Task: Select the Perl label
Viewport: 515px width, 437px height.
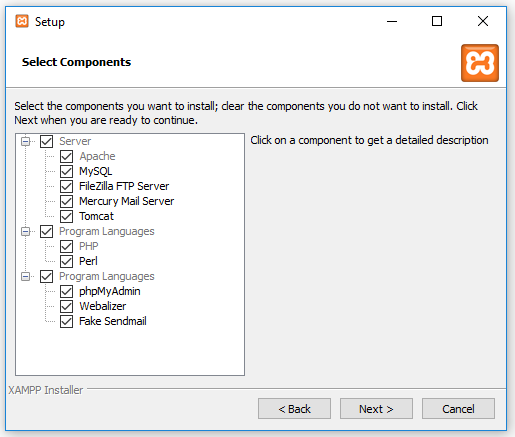Action: pyautogui.click(x=88, y=261)
